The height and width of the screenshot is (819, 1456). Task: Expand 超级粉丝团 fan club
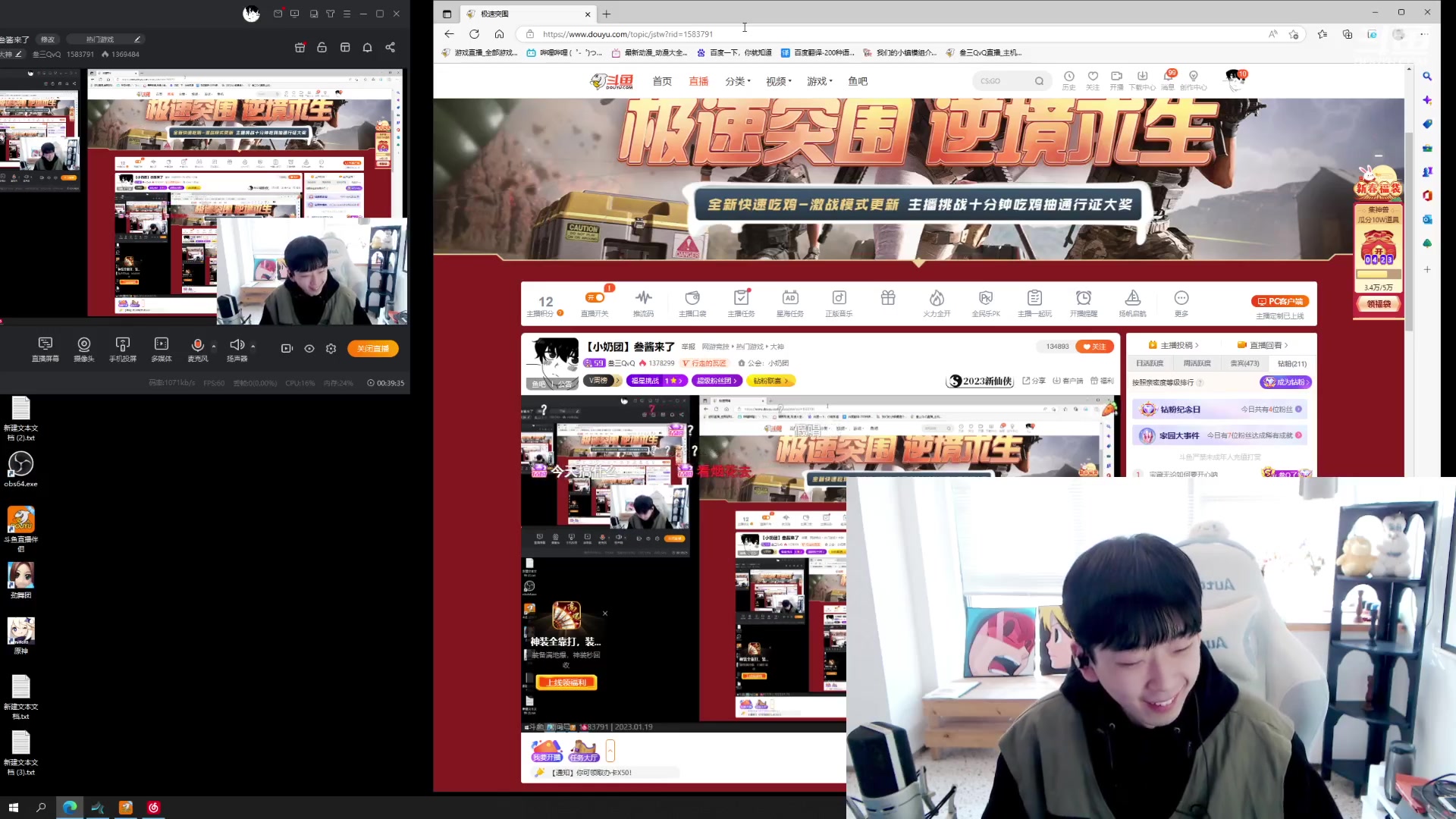click(x=717, y=381)
